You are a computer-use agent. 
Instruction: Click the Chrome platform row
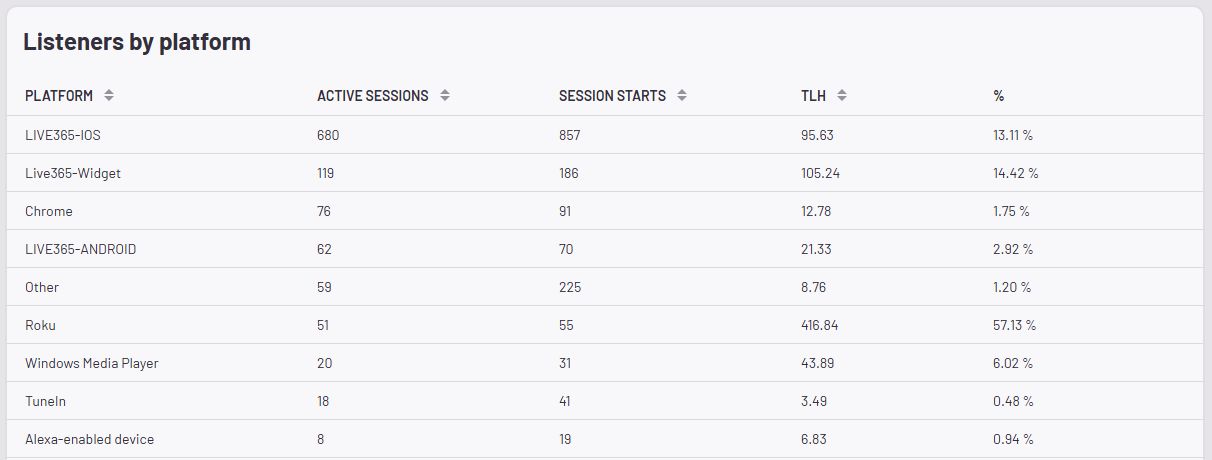click(x=49, y=211)
